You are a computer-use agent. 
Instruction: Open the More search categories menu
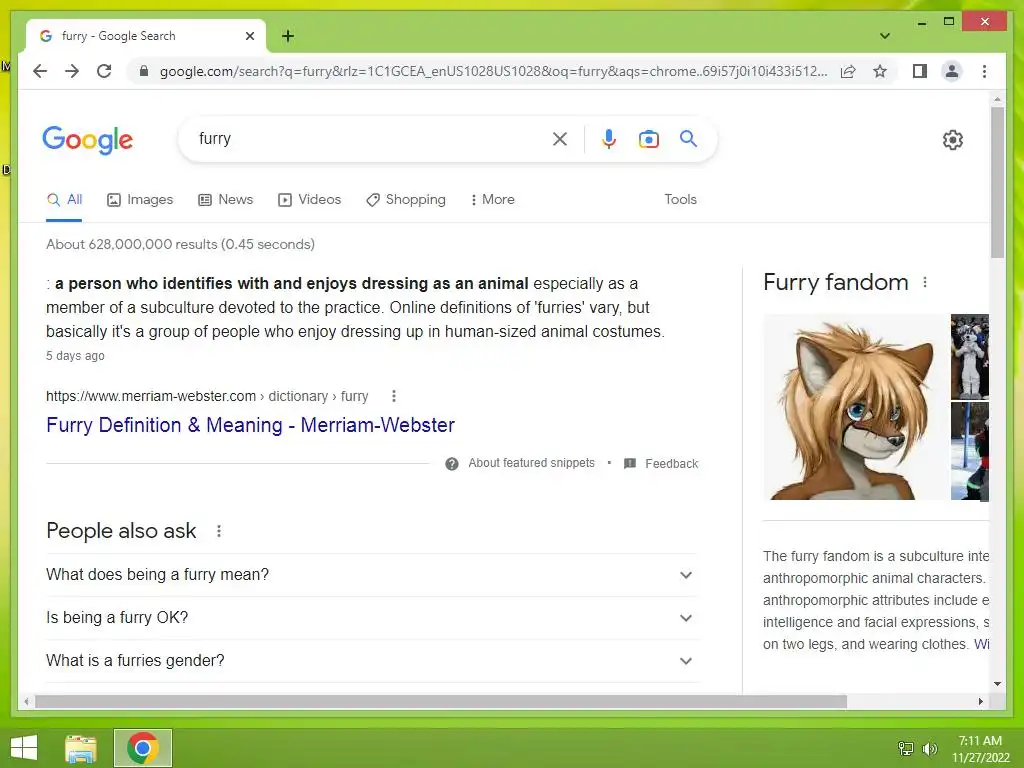[492, 200]
